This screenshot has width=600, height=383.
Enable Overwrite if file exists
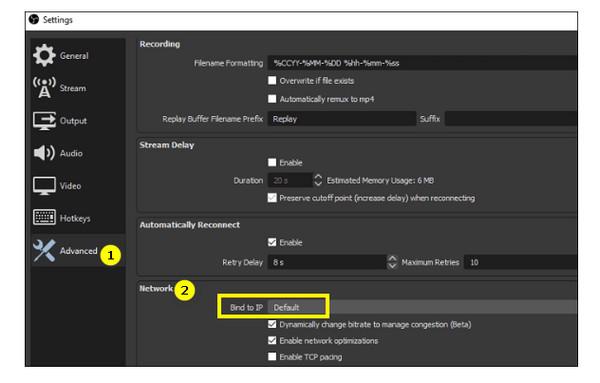point(272,80)
